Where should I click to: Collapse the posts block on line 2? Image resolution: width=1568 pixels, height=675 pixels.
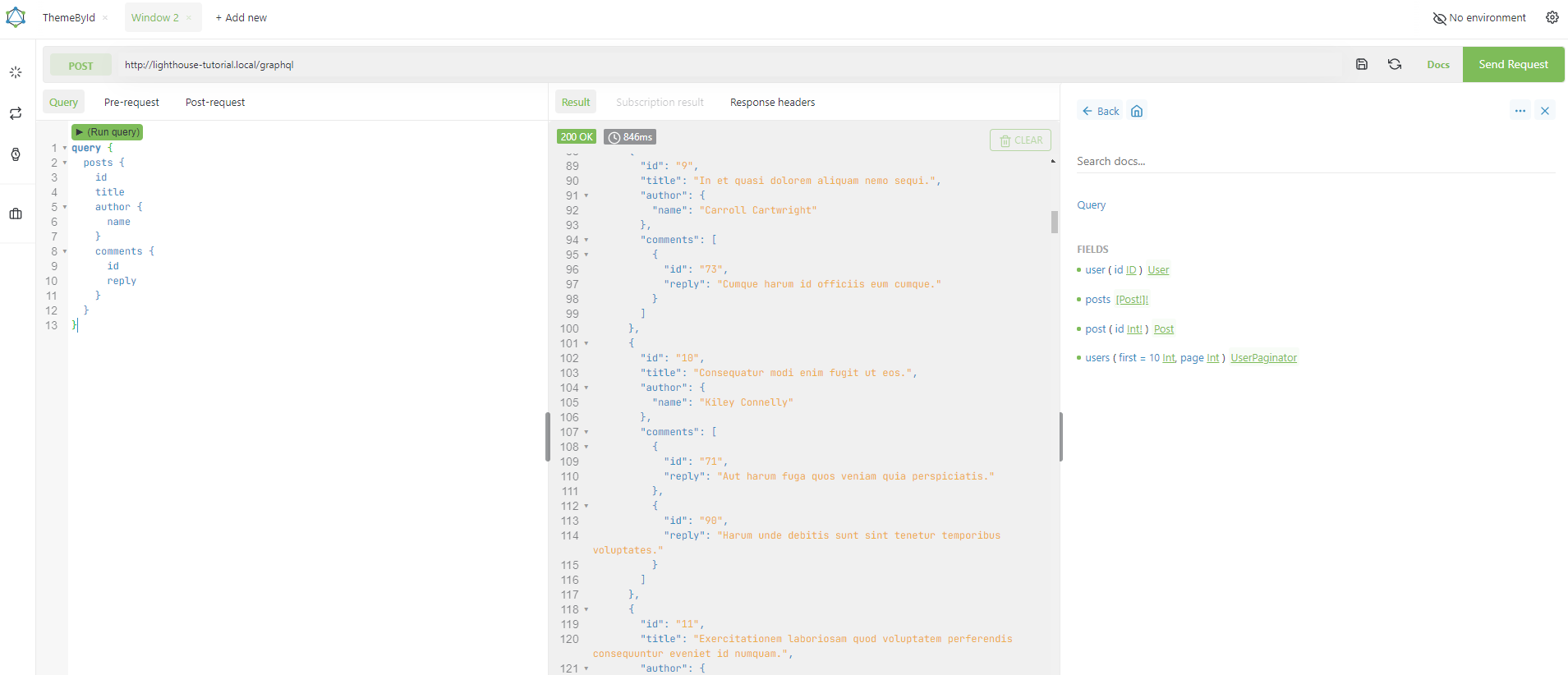[65, 163]
